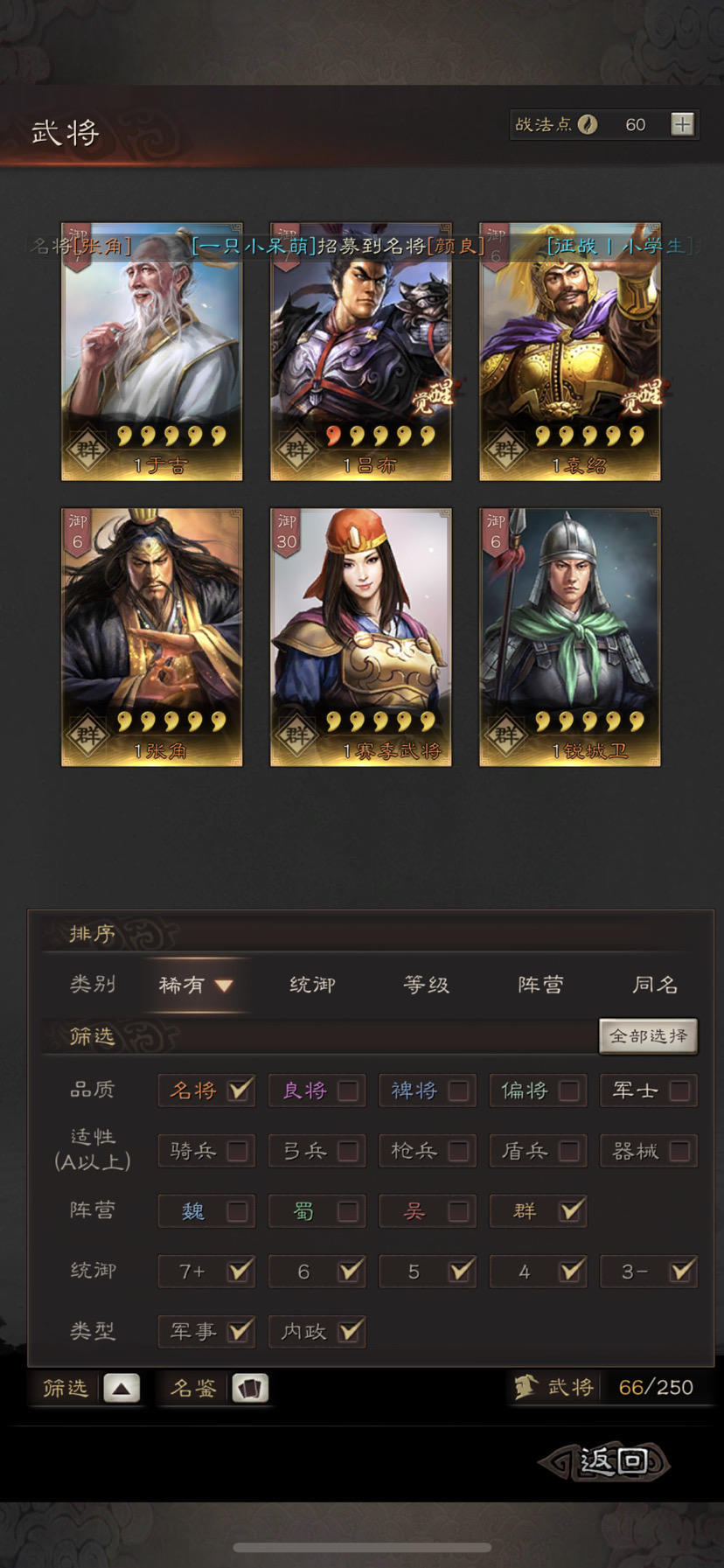Click the 返回 back button
724x1568 pixels.
[604, 1461]
